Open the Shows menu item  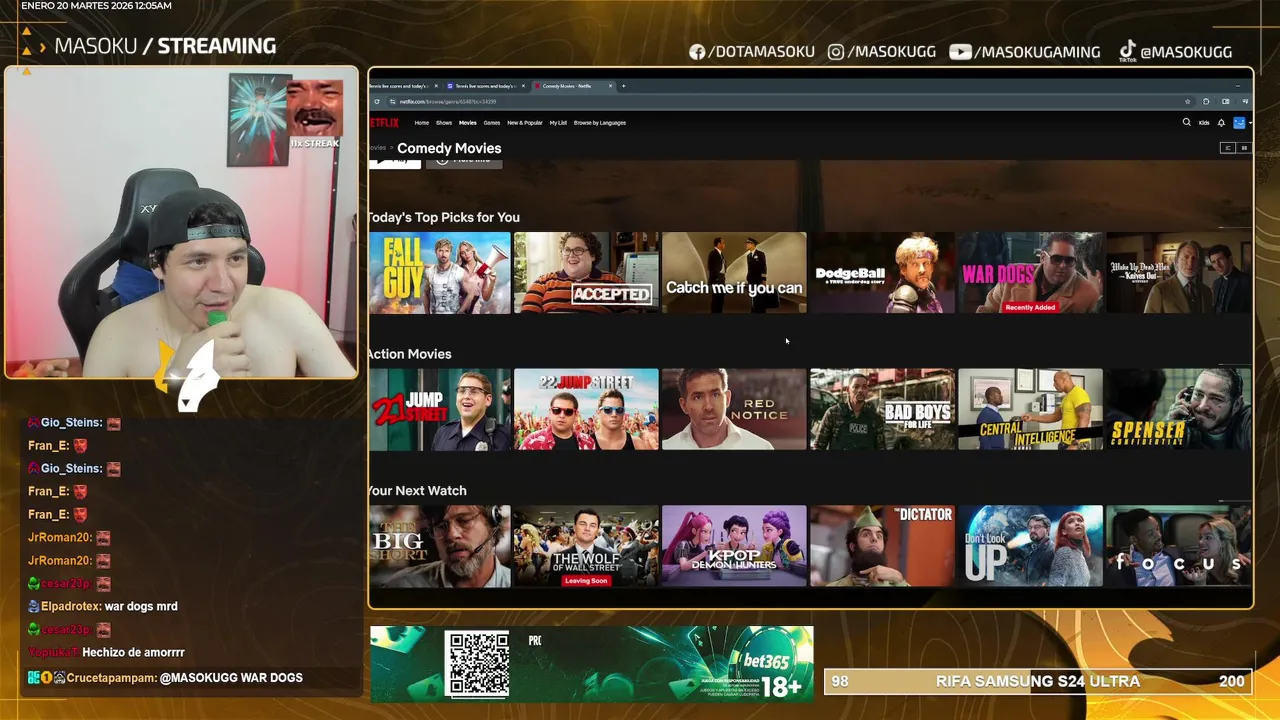tap(444, 123)
